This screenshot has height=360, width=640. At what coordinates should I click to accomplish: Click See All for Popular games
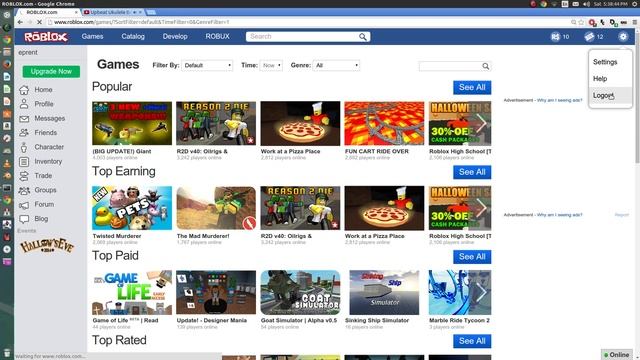472,87
